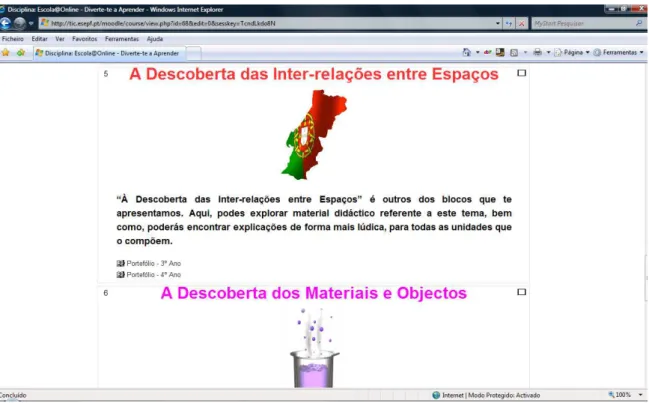Open the Favoritos menu

[x=84, y=39]
